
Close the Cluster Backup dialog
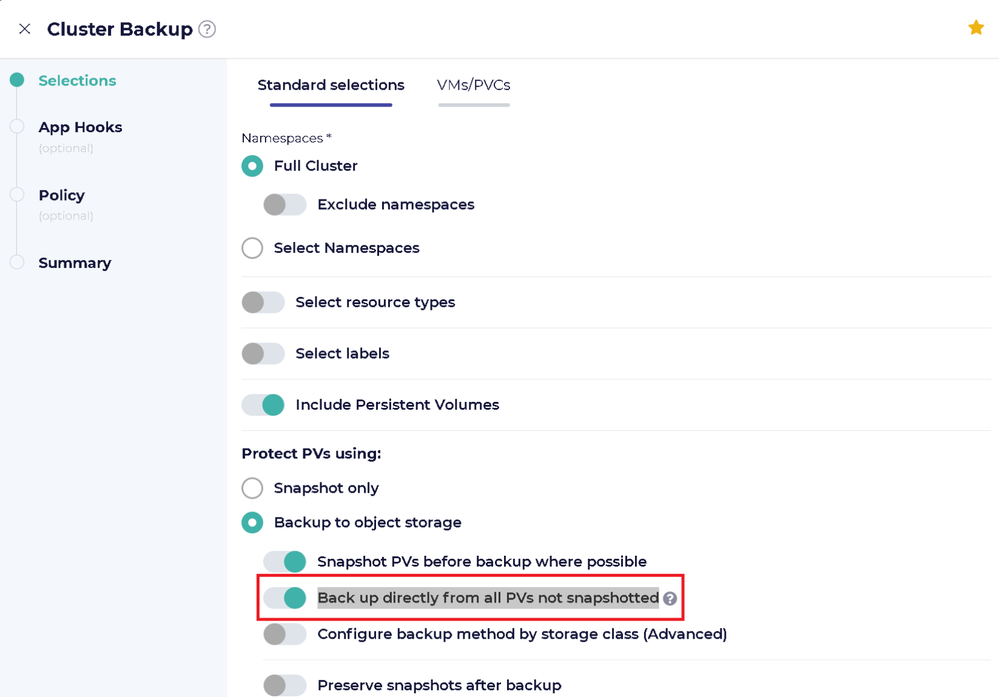point(25,29)
